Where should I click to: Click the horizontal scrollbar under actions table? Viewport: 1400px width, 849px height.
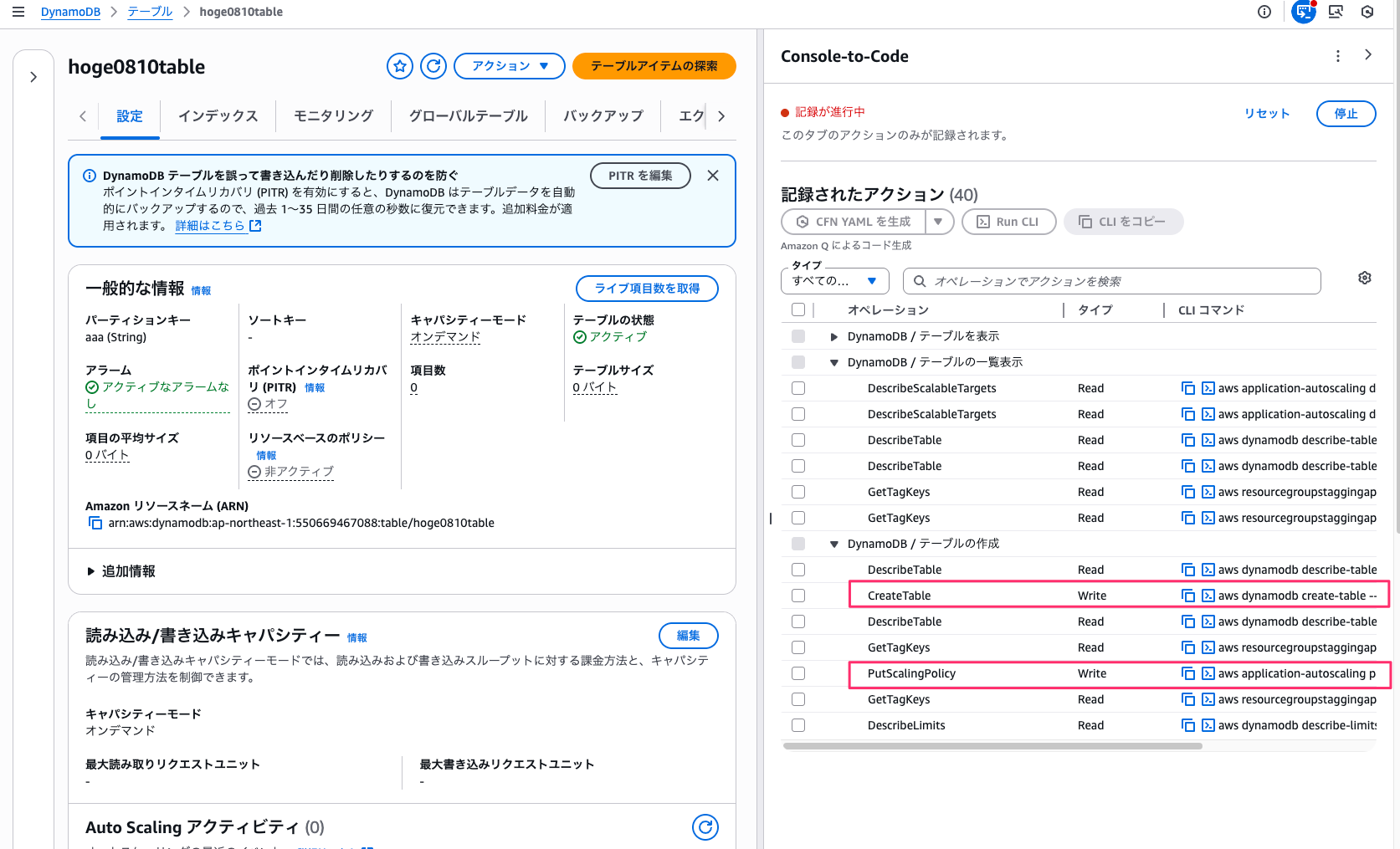coord(992,746)
